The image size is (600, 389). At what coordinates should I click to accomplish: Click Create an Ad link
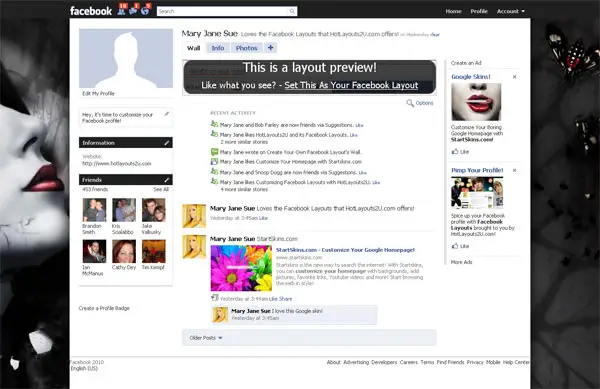point(466,63)
